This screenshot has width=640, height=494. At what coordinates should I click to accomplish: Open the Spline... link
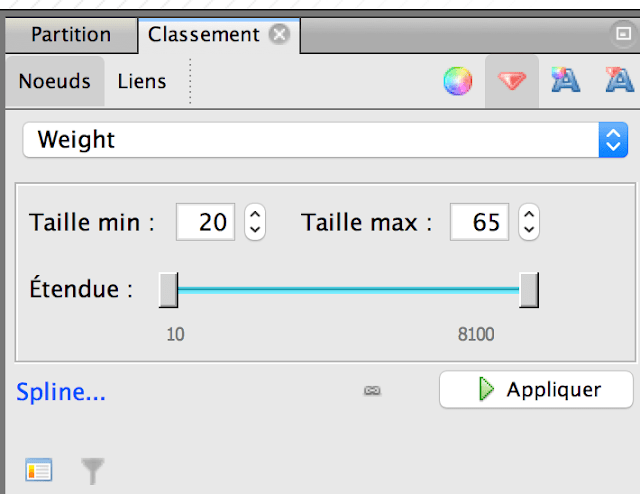coord(61,392)
